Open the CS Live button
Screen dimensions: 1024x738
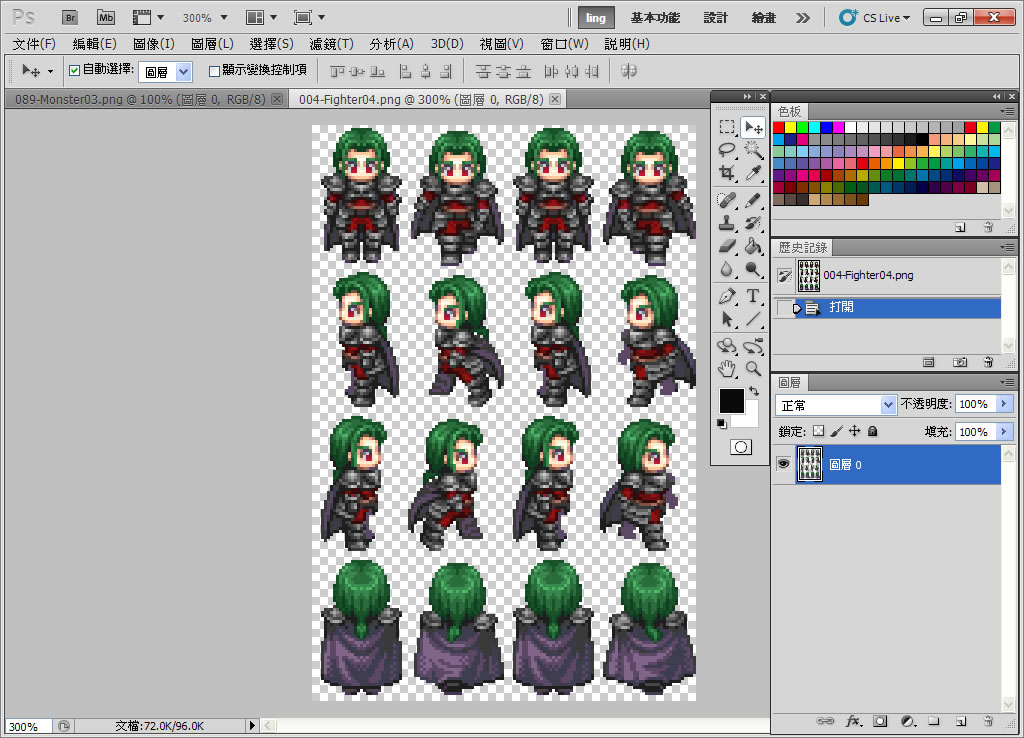click(x=875, y=18)
